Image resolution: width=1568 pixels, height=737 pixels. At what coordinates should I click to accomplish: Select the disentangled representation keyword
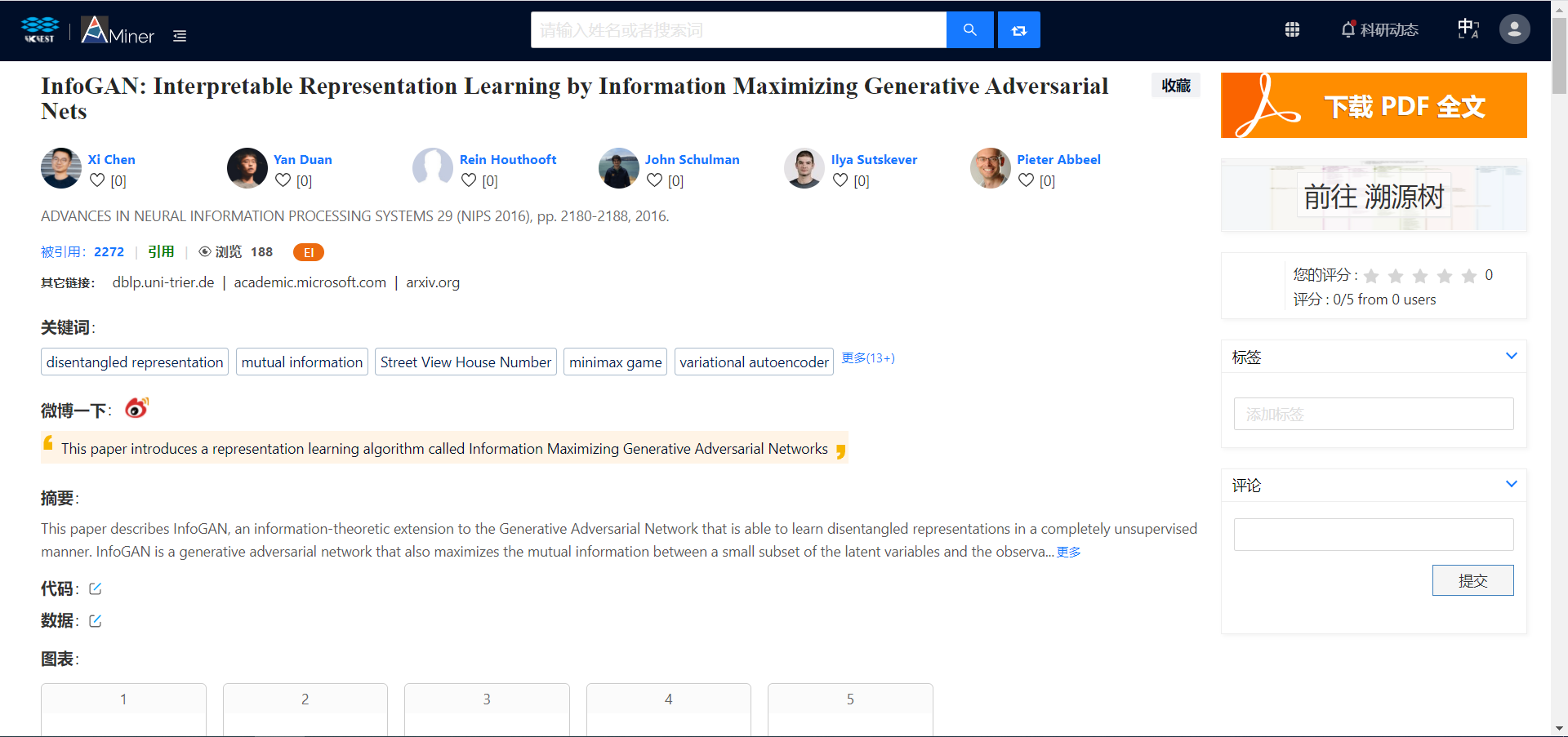135,362
